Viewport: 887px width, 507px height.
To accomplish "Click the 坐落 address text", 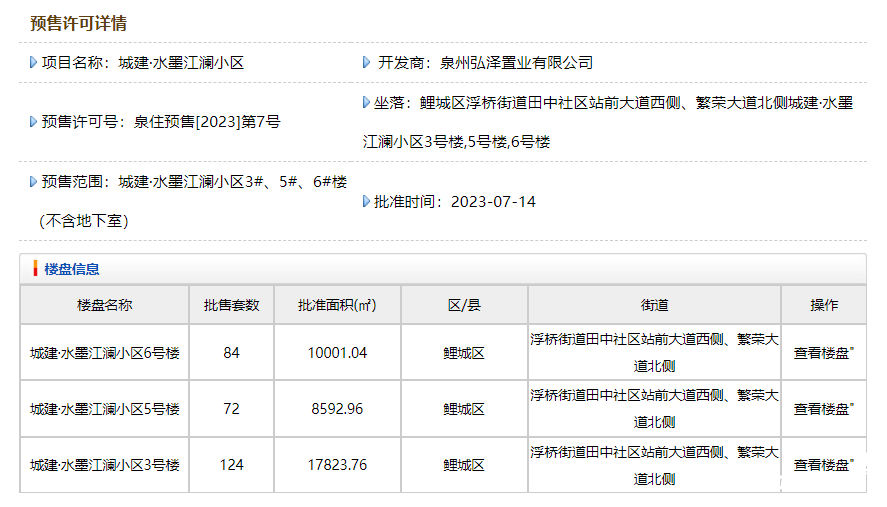I will 608,122.
